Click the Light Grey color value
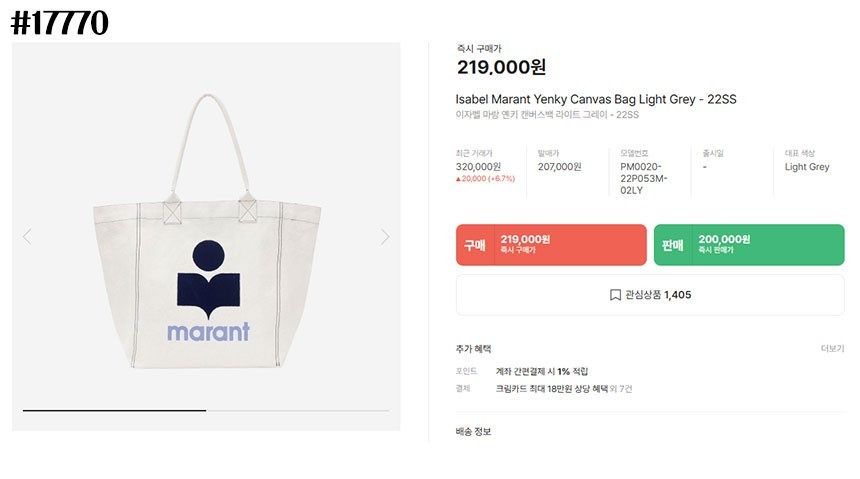Screen dimensions: 860x479 point(807,167)
